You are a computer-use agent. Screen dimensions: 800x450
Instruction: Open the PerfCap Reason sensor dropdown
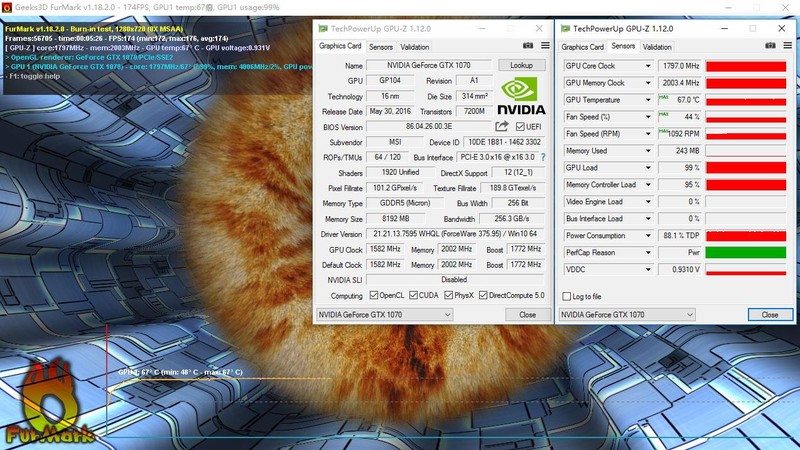coord(648,253)
